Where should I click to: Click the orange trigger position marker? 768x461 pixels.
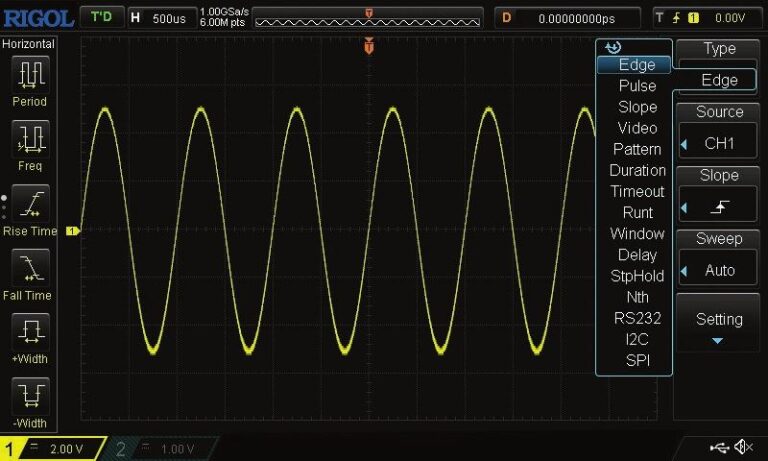pyautogui.click(x=369, y=46)
